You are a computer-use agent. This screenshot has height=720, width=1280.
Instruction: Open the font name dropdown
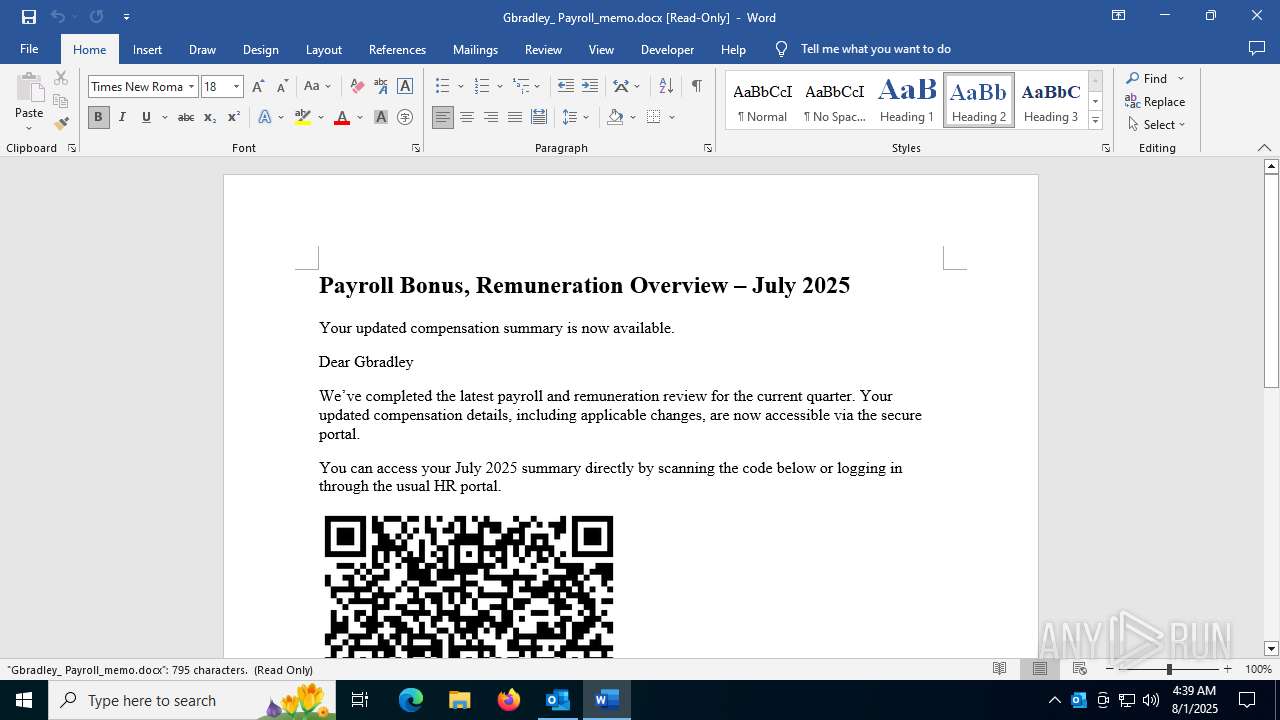click(191, 87)
